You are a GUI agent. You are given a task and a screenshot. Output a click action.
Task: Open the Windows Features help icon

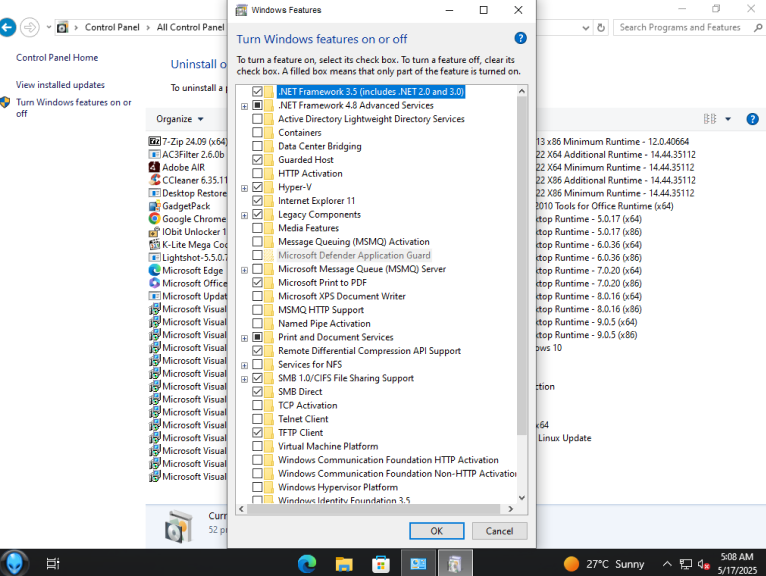coord(520,38)
